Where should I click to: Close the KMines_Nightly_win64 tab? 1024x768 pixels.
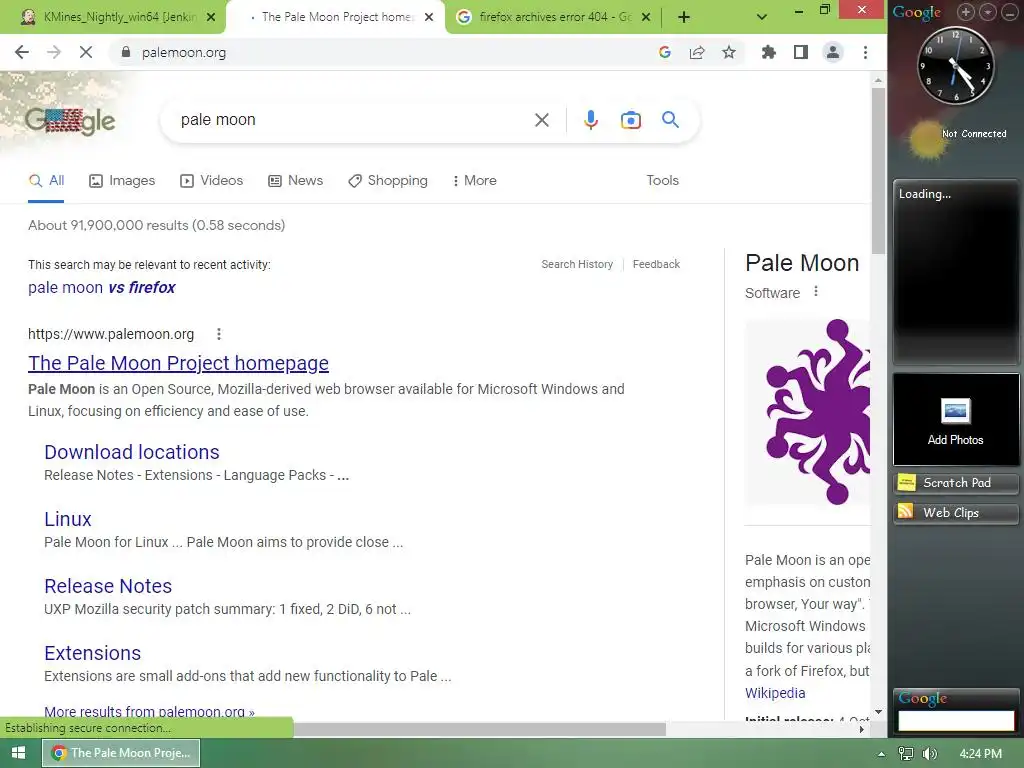(x=211, y=17)
